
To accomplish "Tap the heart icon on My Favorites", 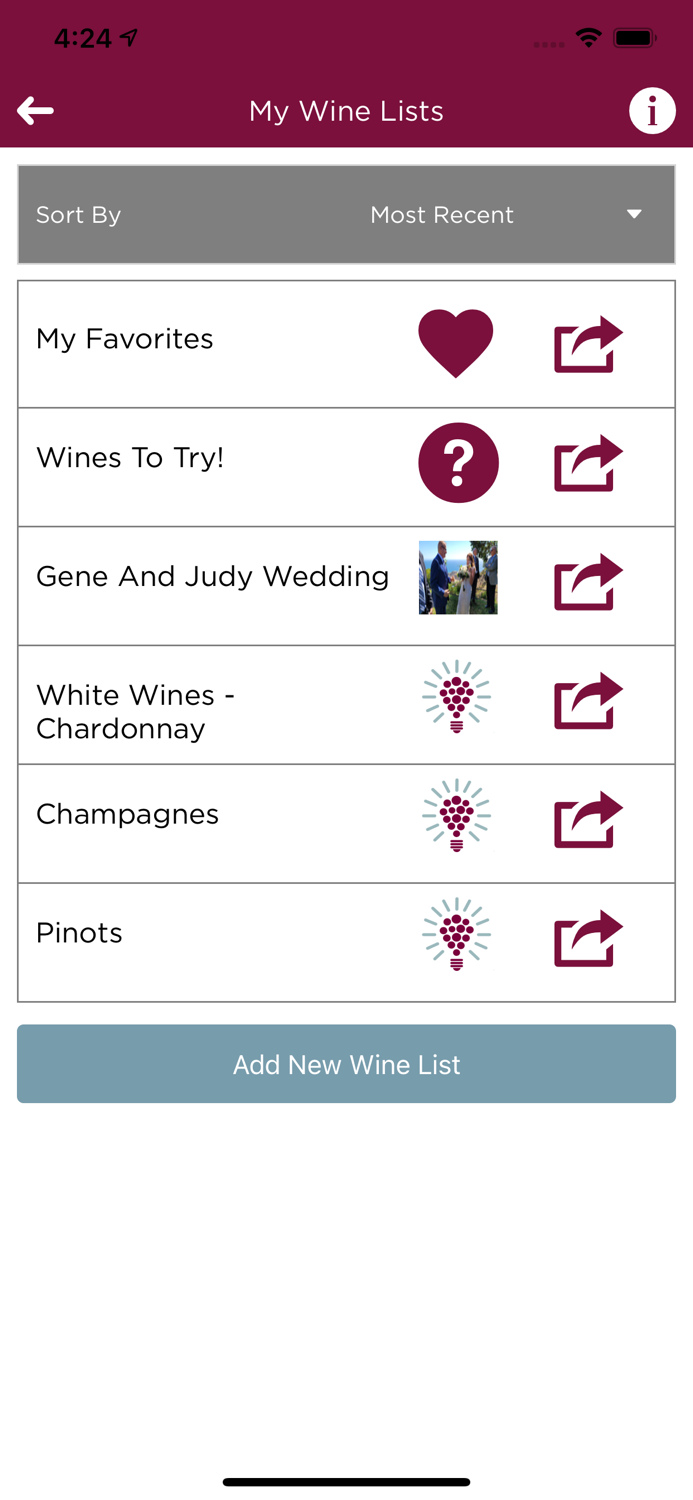I will tap(456, 342).
